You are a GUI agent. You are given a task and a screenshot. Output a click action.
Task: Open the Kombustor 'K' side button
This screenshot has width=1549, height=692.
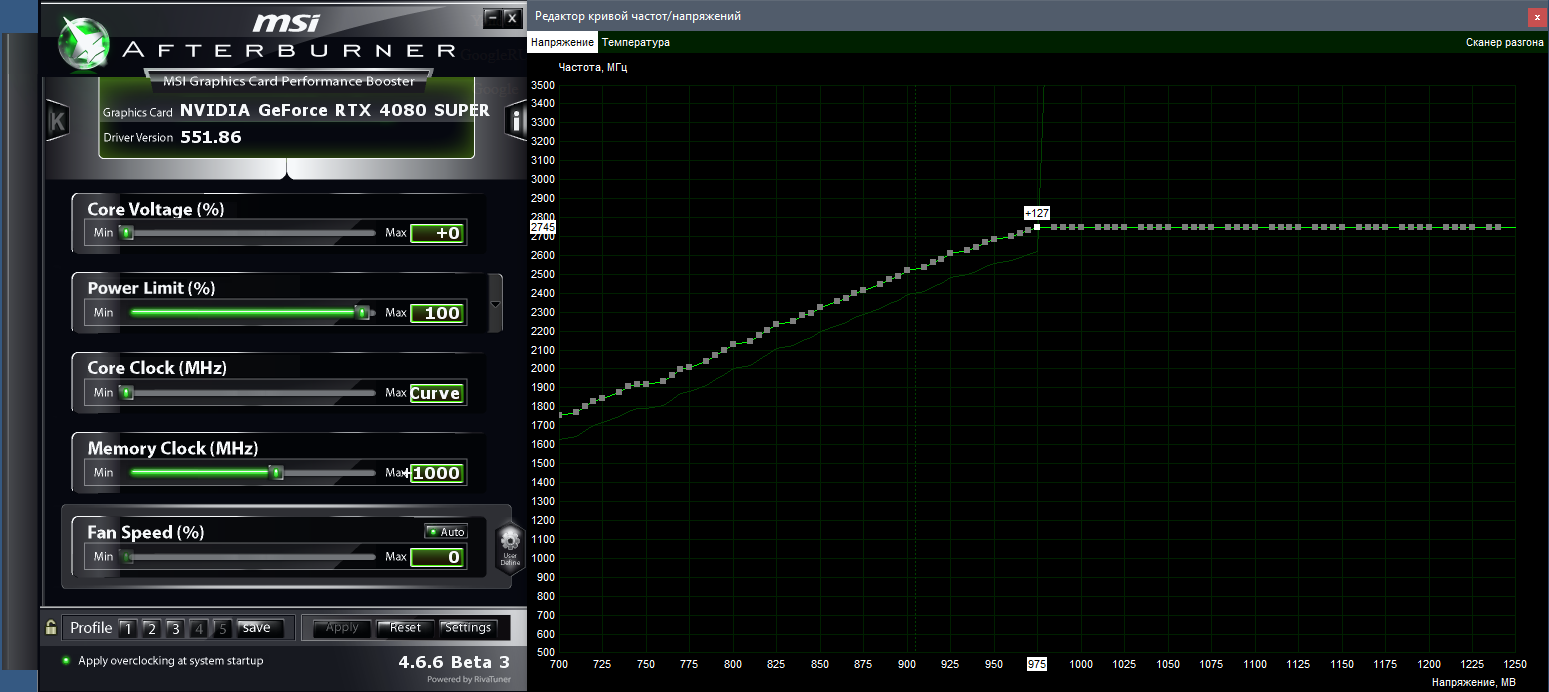click(57, 121)
